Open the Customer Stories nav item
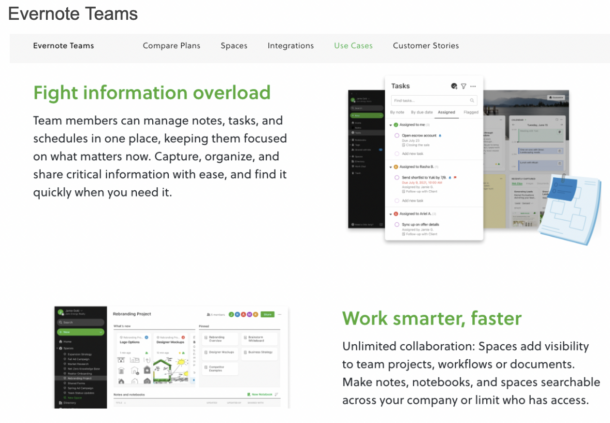The height and width of the screenshot is (423, 610). coord(426,46)
